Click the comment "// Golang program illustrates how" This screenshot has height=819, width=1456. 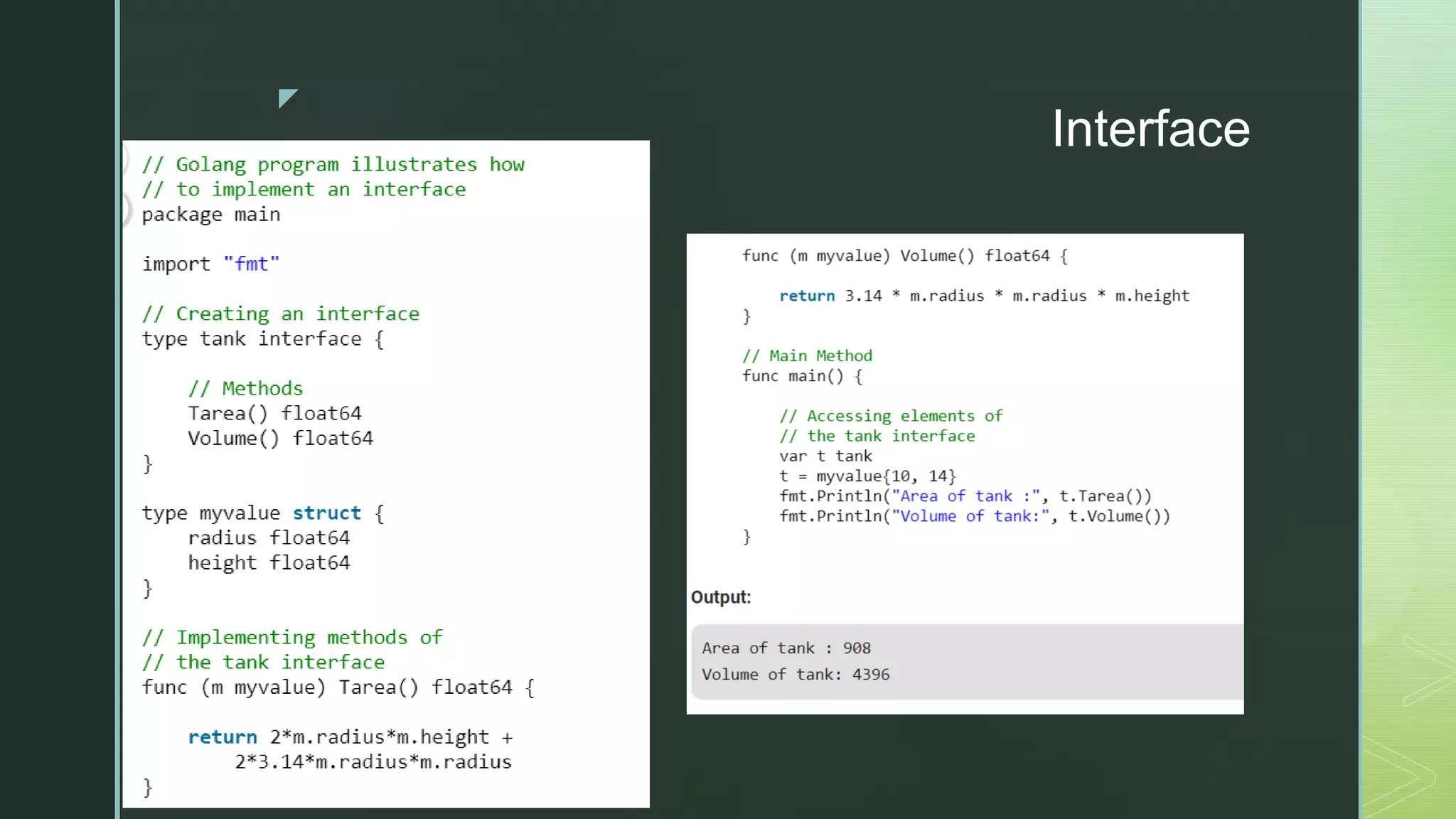333,165
